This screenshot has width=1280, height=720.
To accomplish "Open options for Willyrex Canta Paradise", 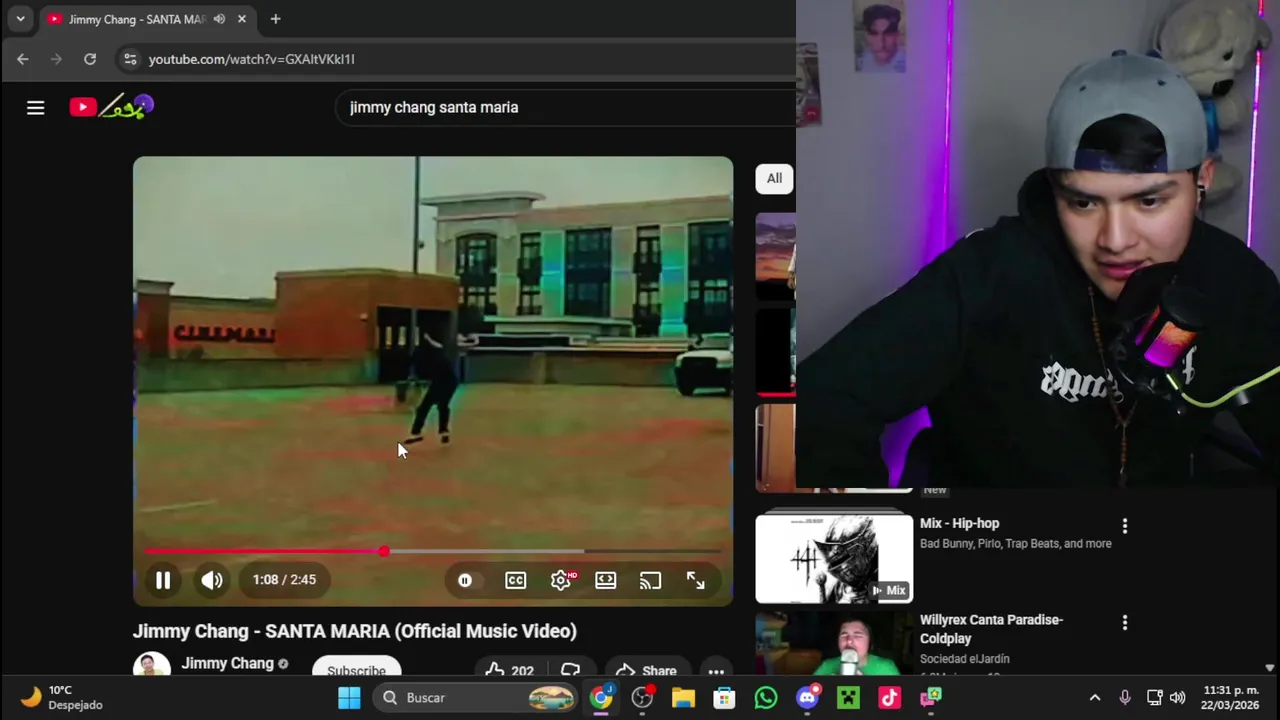I will click(1125, 623).
